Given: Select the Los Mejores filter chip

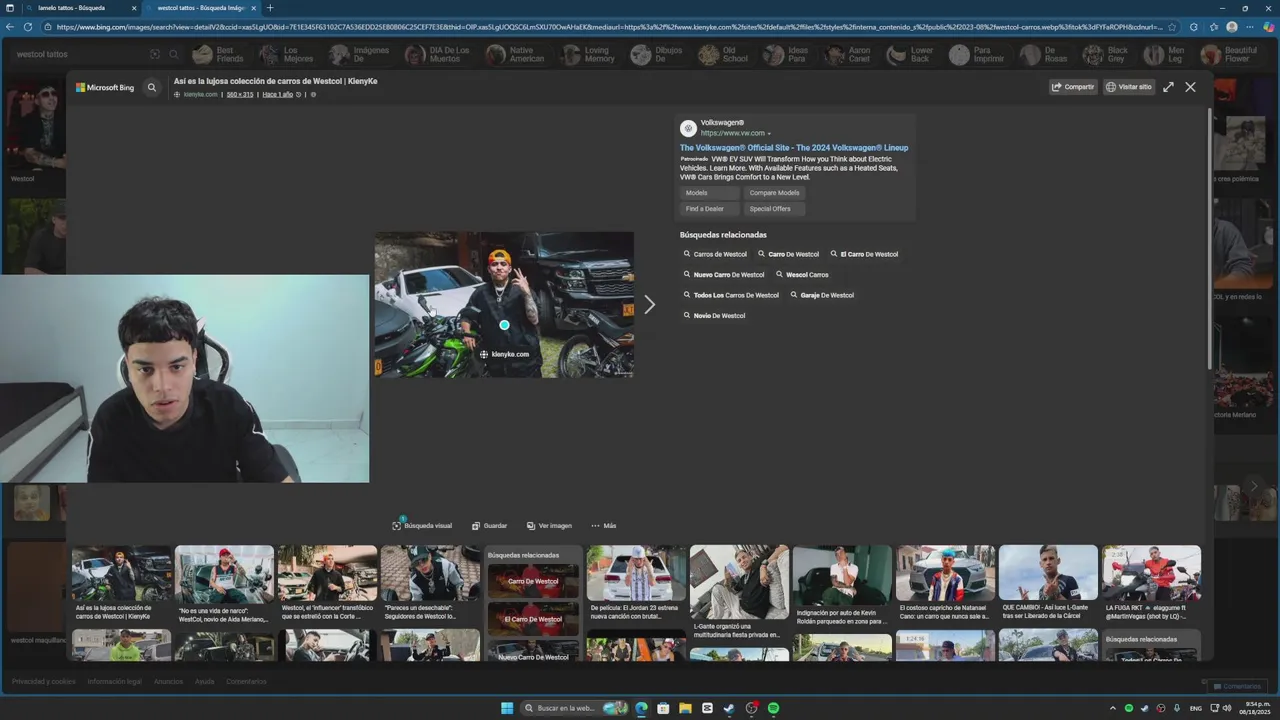Looking at the screenshot, I should click(x=287, y=55).
